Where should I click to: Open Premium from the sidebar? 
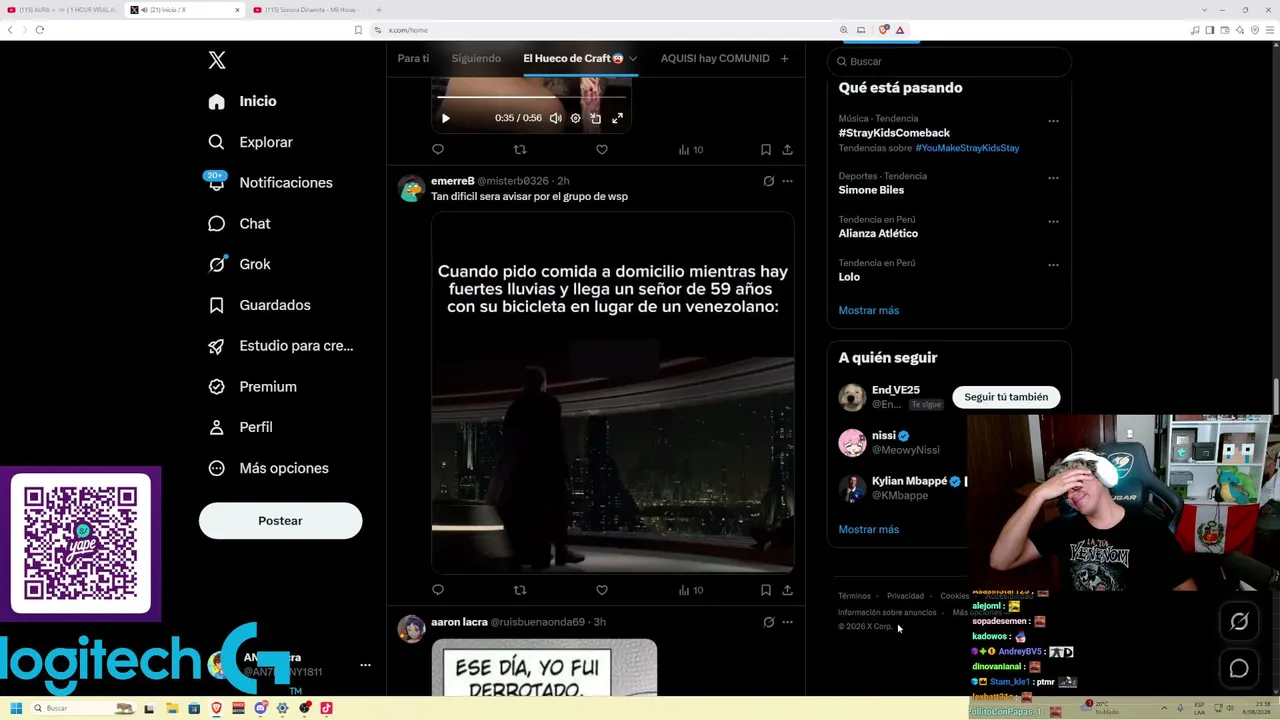click(x=253, y=387)
